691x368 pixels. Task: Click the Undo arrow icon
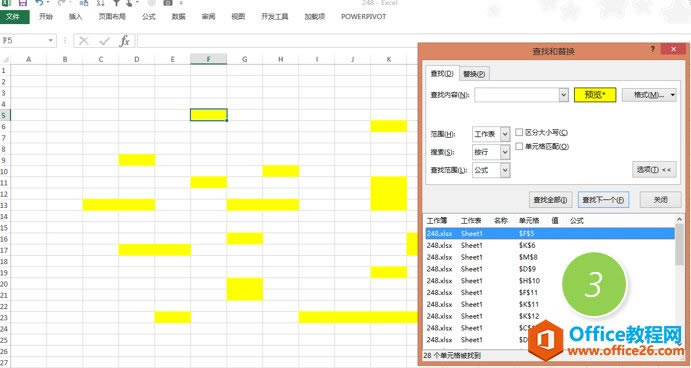(x=40, y=3)
